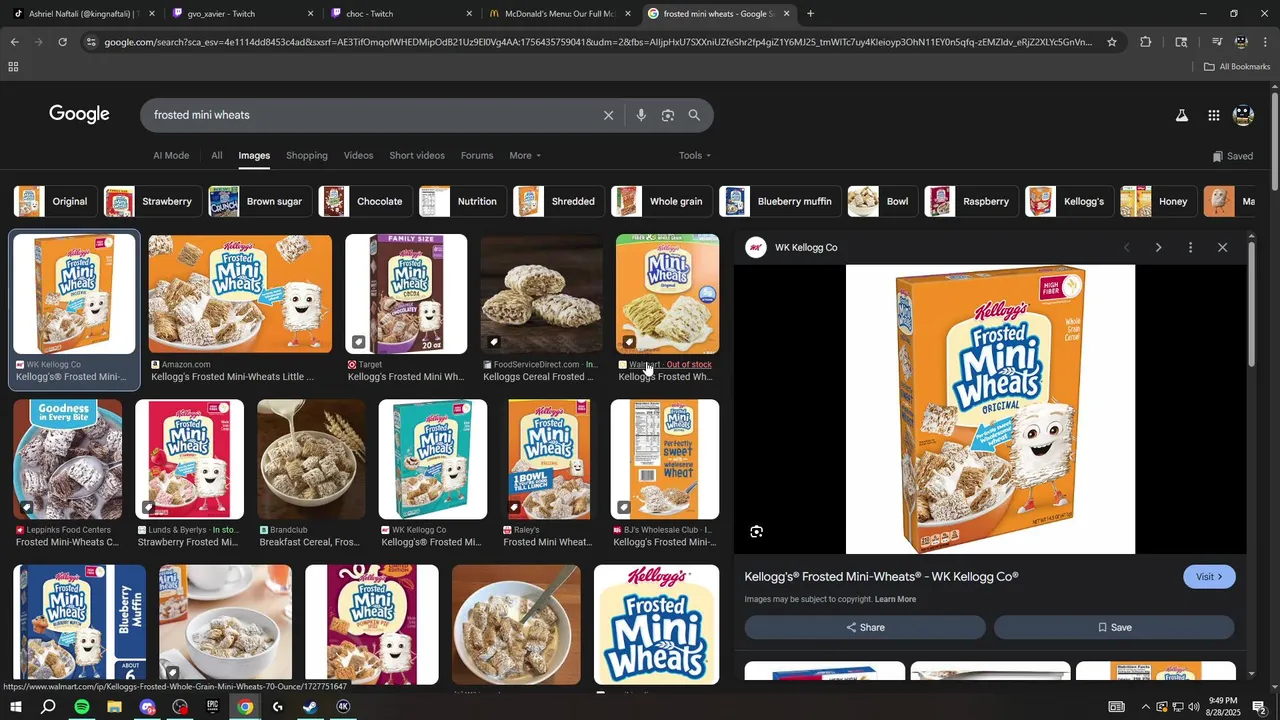Image resolution: width=1280 pixels, height=720 pixels.
Task: Filter by Original chip
Action: [x=56, y=201]
